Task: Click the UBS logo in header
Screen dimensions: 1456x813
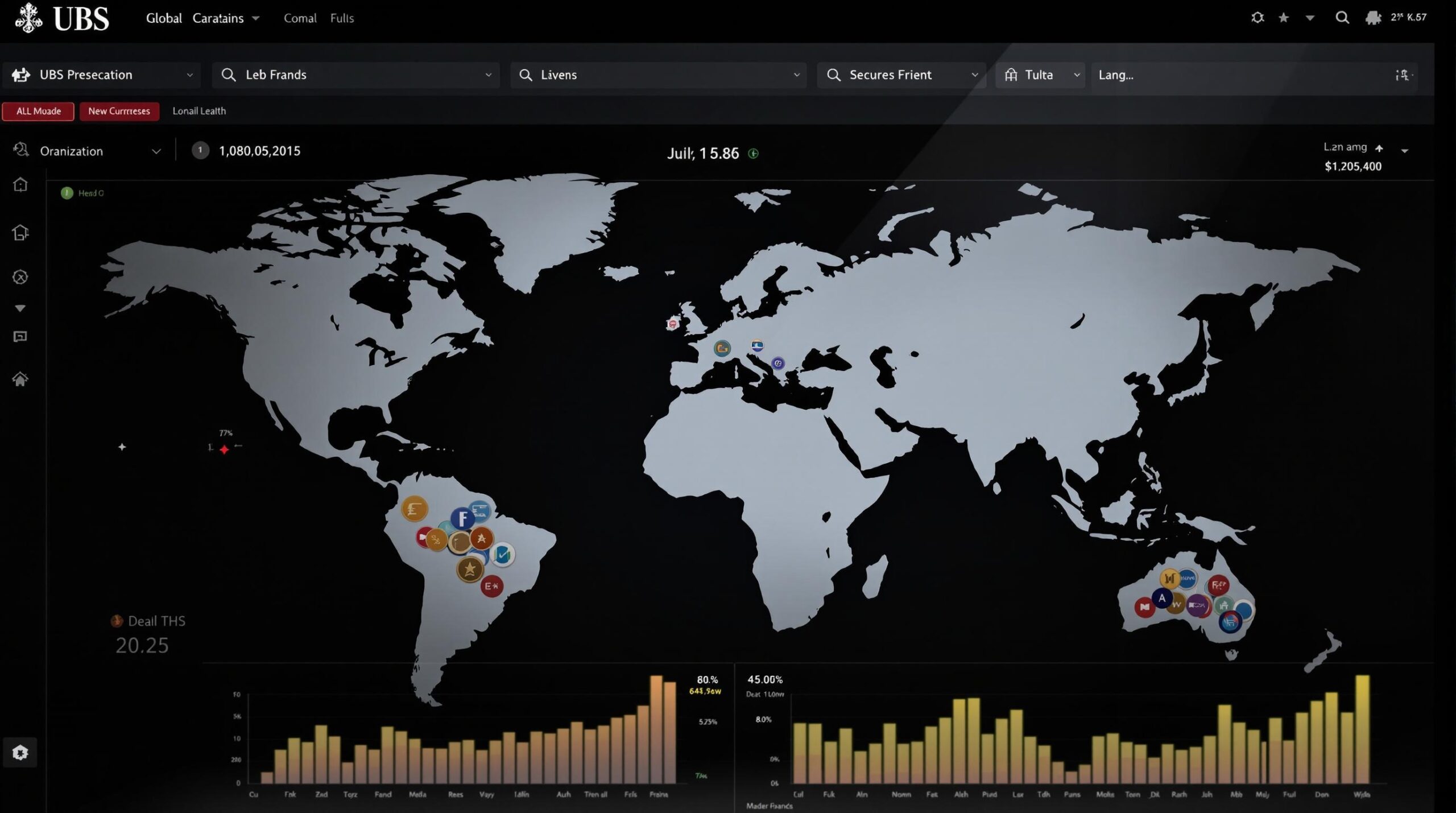Action: (x=63, y=18)
